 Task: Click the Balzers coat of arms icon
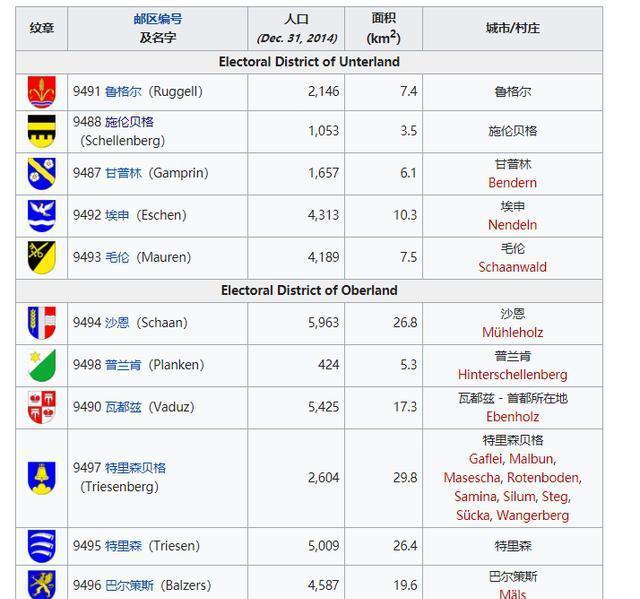[41, 584]
